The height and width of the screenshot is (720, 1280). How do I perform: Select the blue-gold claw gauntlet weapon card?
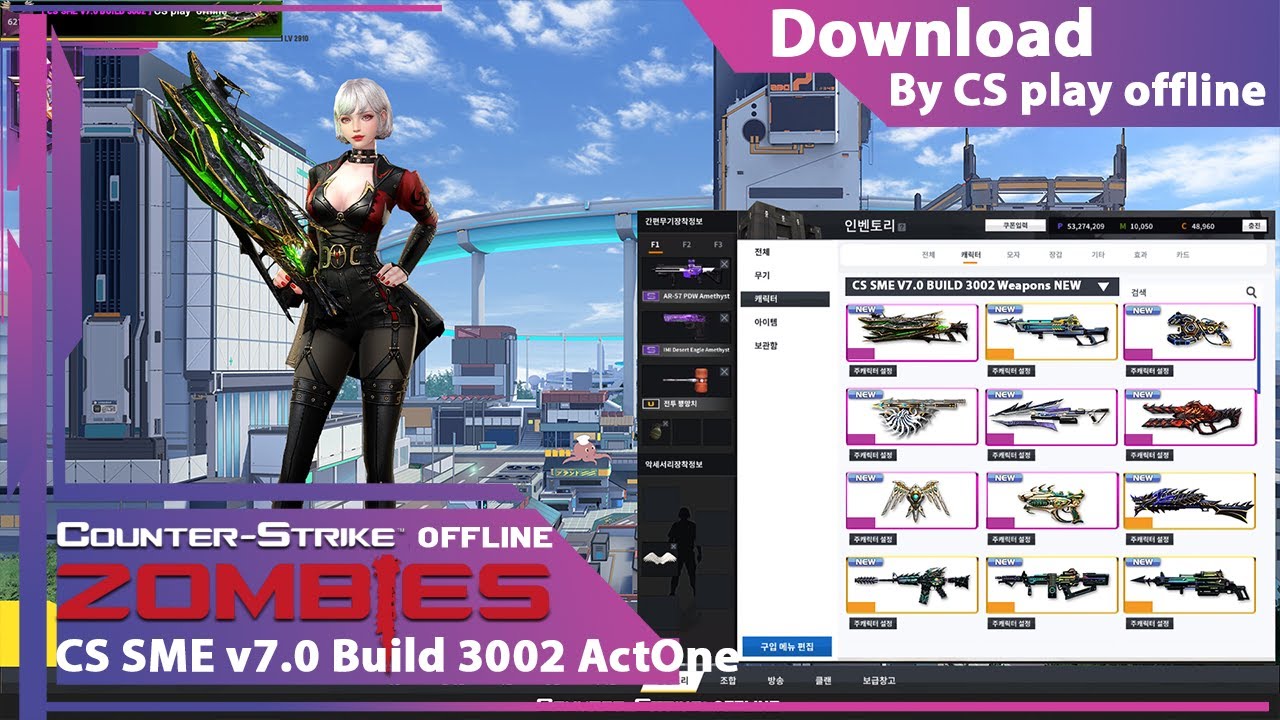[x=1189, y=333]
